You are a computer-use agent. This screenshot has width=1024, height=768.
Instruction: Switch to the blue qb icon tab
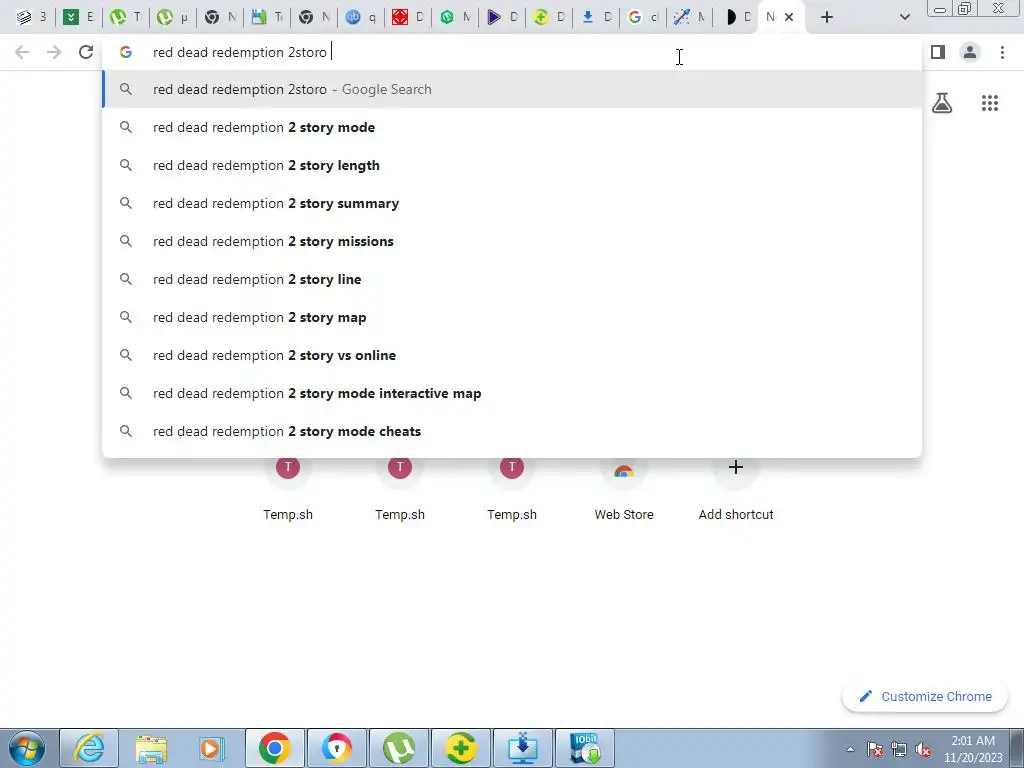[x=360, y=17]
